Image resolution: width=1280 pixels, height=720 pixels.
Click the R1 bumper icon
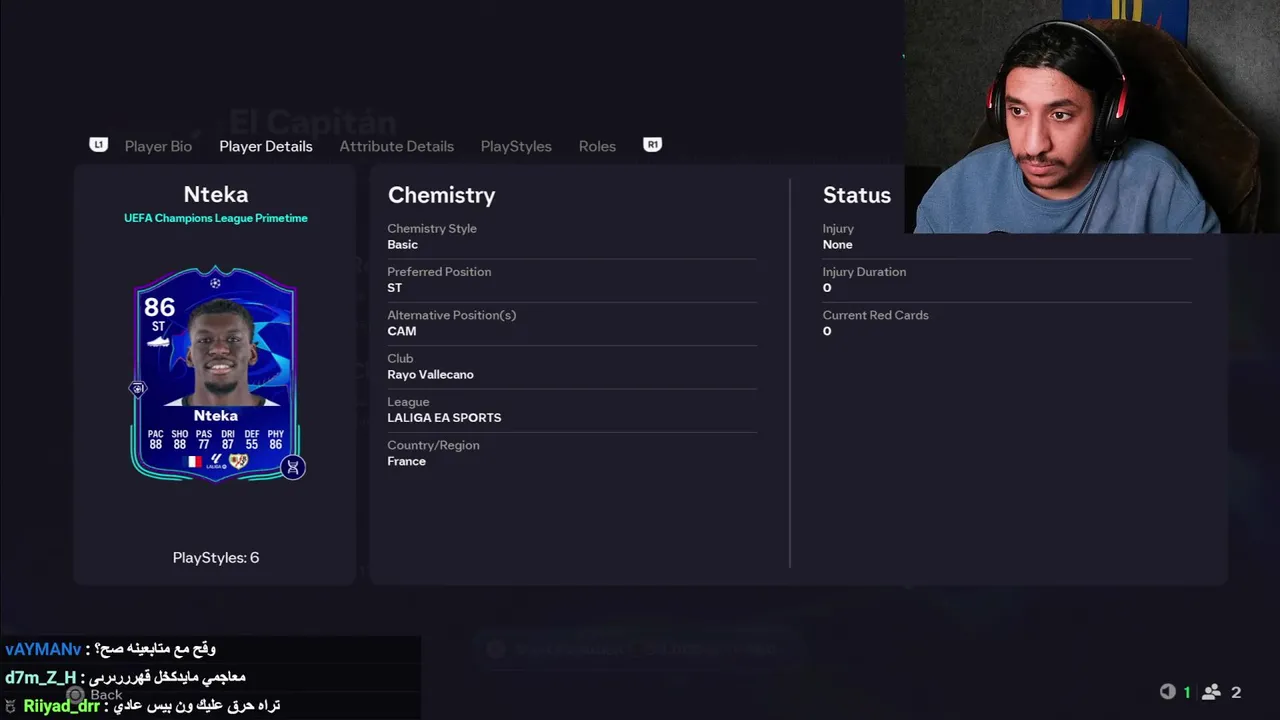click(x=653, y=145)
